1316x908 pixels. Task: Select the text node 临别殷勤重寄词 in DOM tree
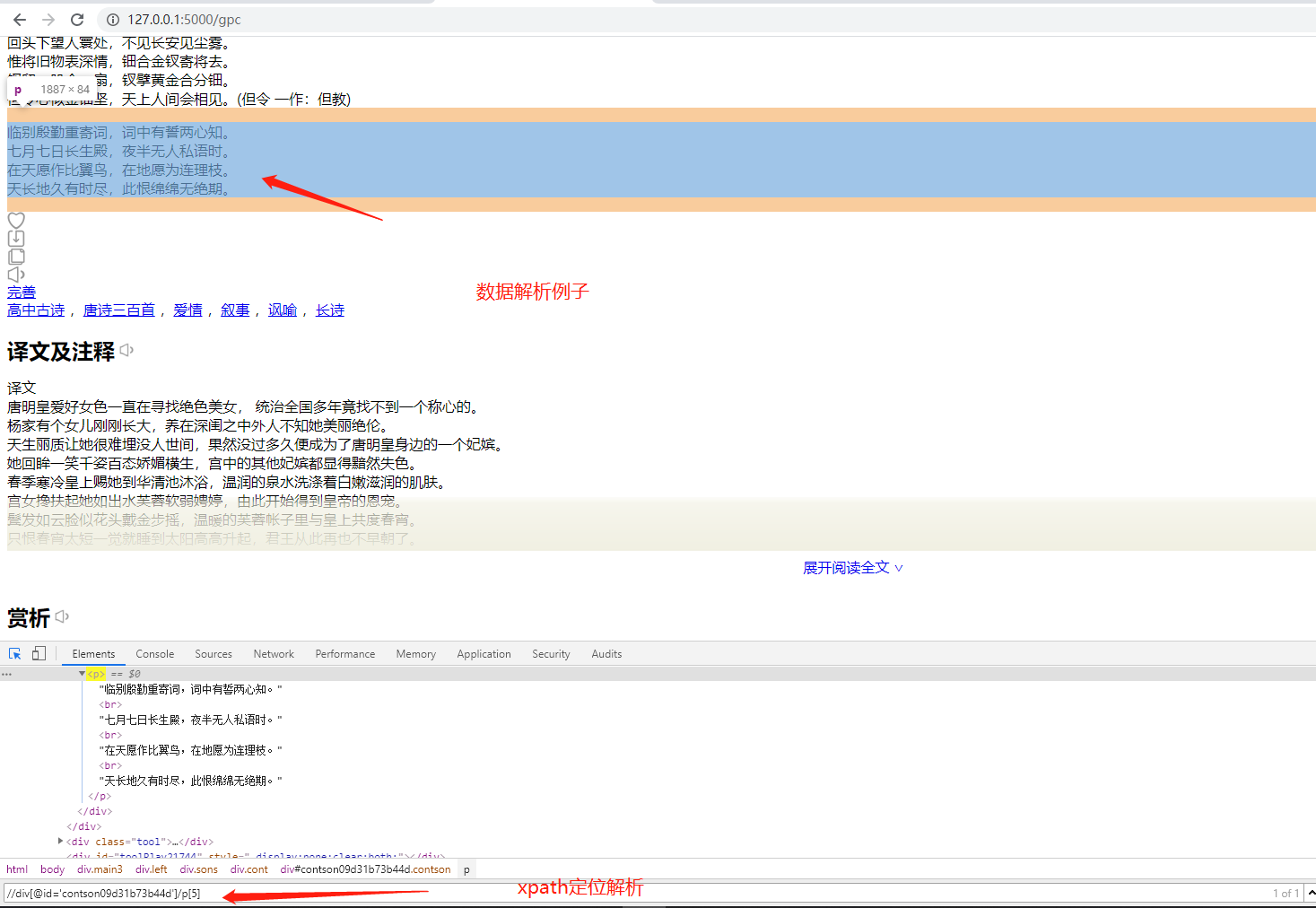190,689
